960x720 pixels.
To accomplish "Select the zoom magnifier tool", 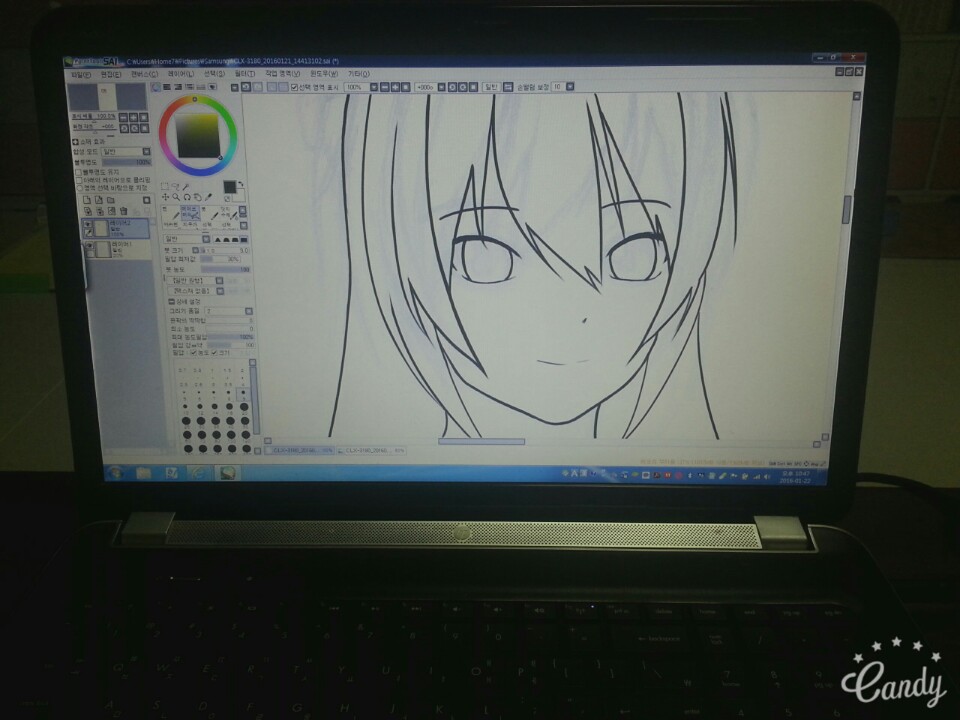I will [176, 197].
